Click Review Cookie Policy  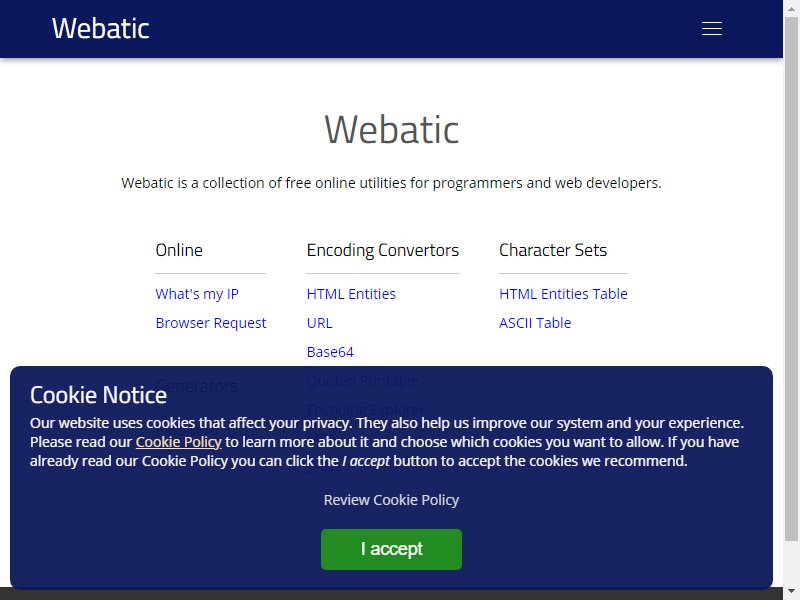391,500
